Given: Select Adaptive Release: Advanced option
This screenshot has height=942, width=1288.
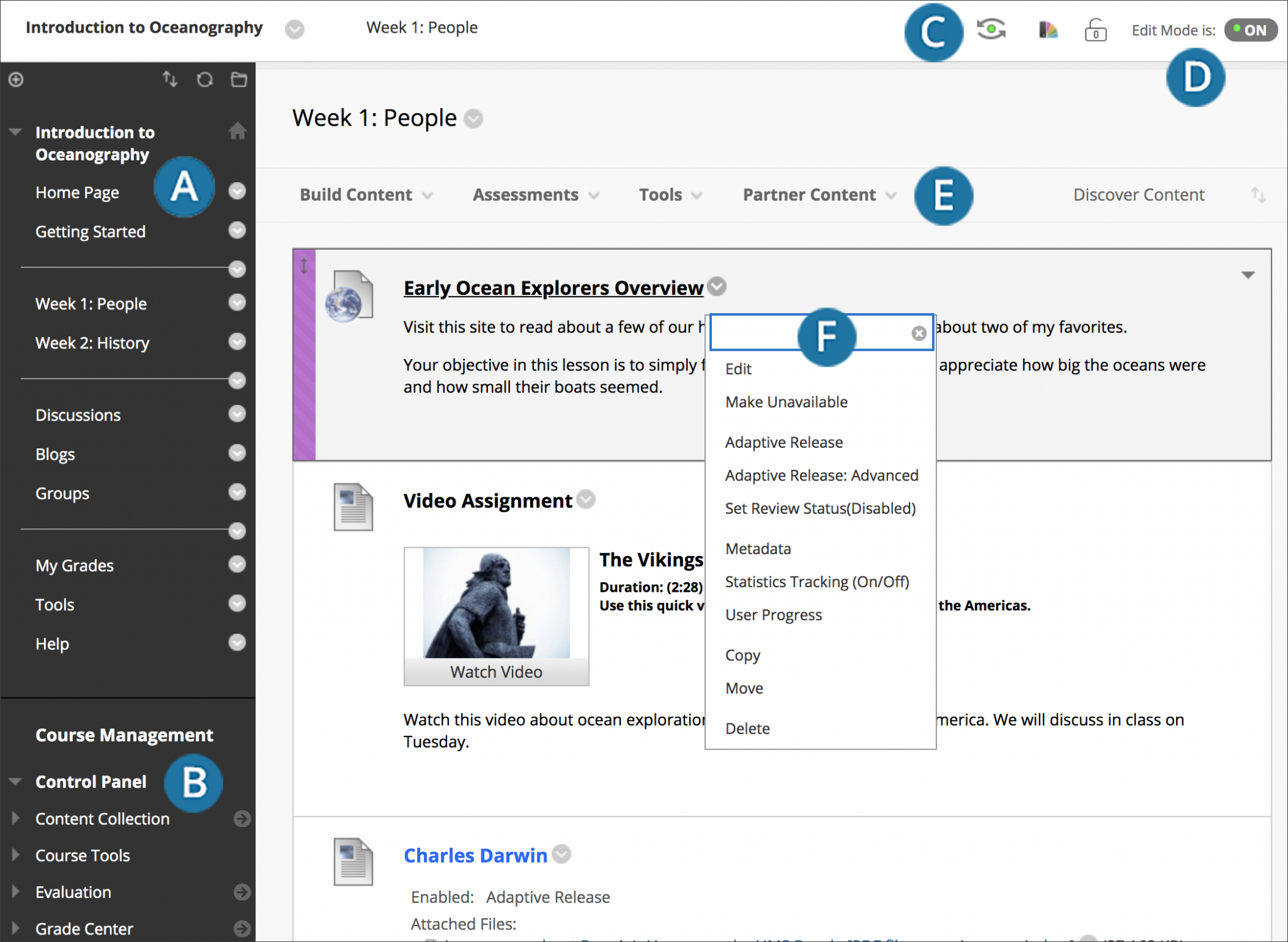Looking at the screenshot, I should (x=821, y=475).
